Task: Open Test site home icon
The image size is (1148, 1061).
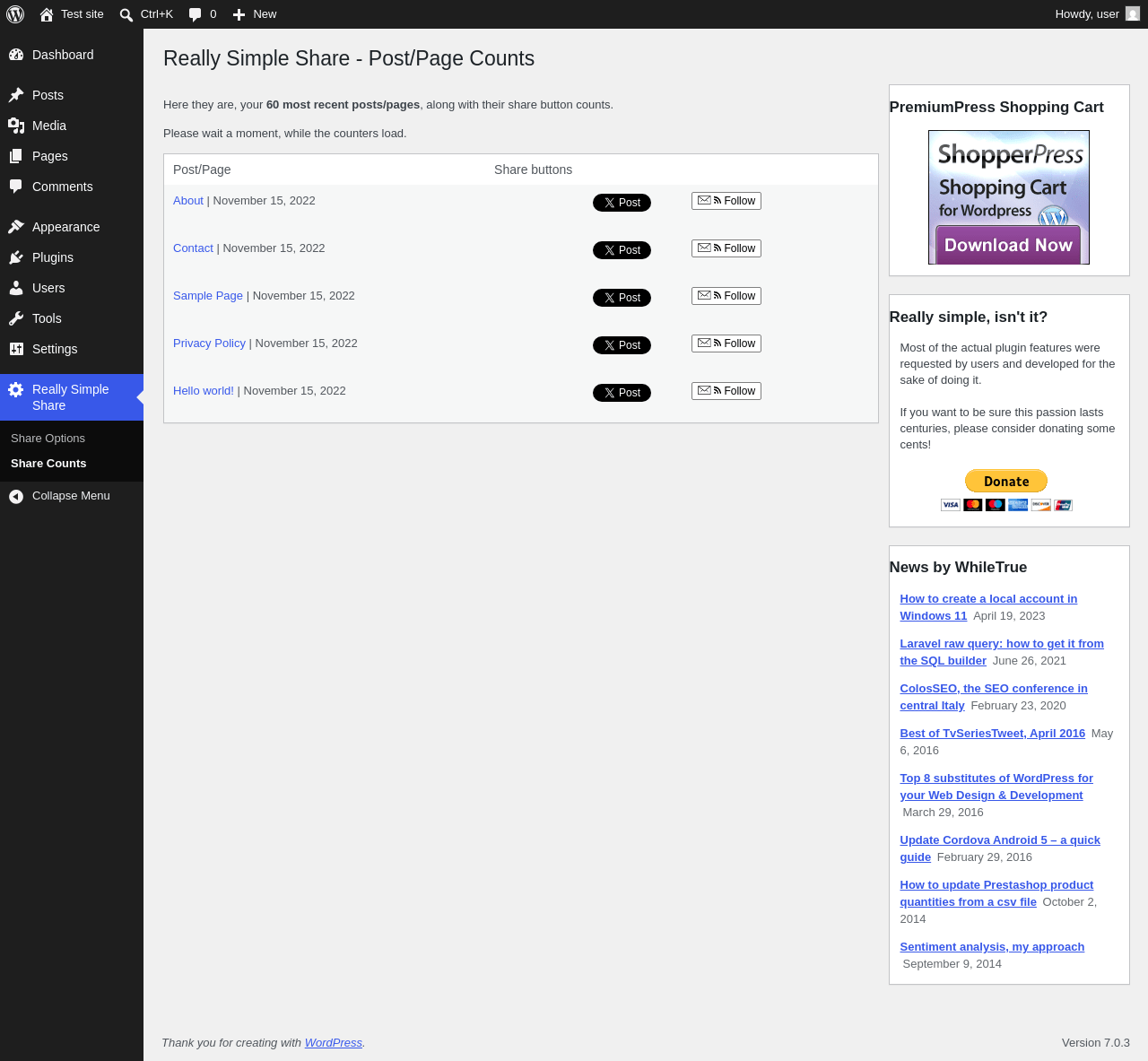Action: [x=47, y=14]
